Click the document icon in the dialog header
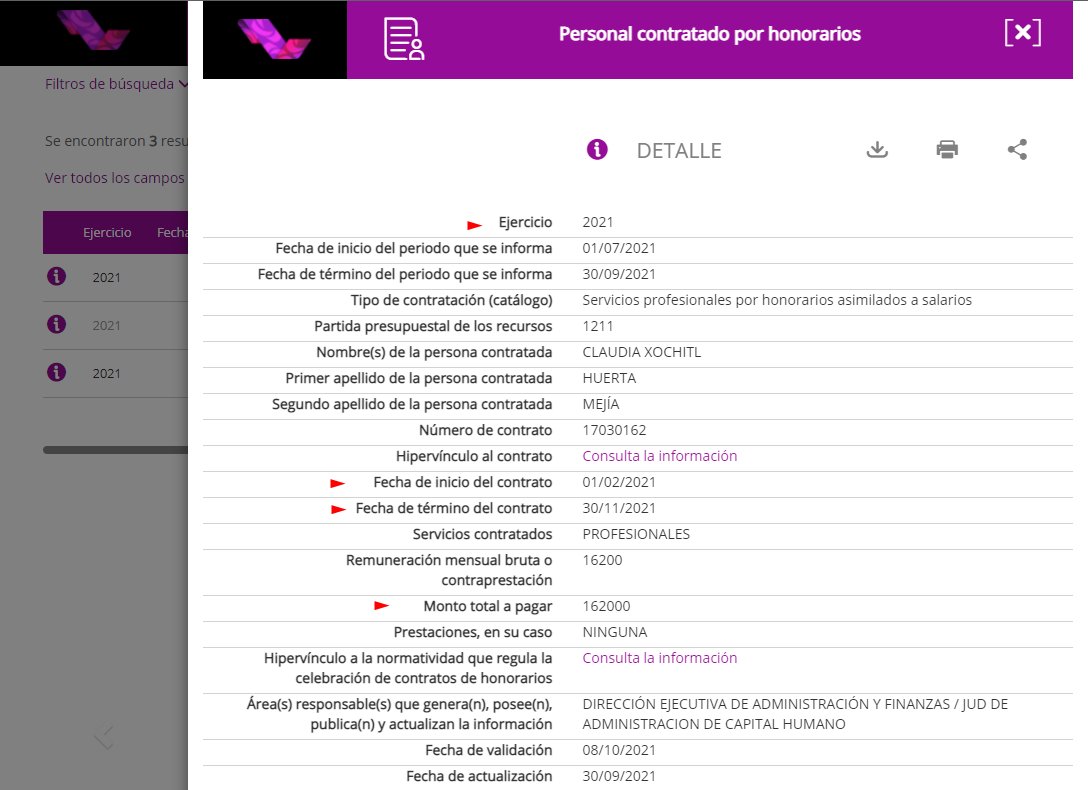The height and width of the screenshot is (790, 1088). coord(404,39)
